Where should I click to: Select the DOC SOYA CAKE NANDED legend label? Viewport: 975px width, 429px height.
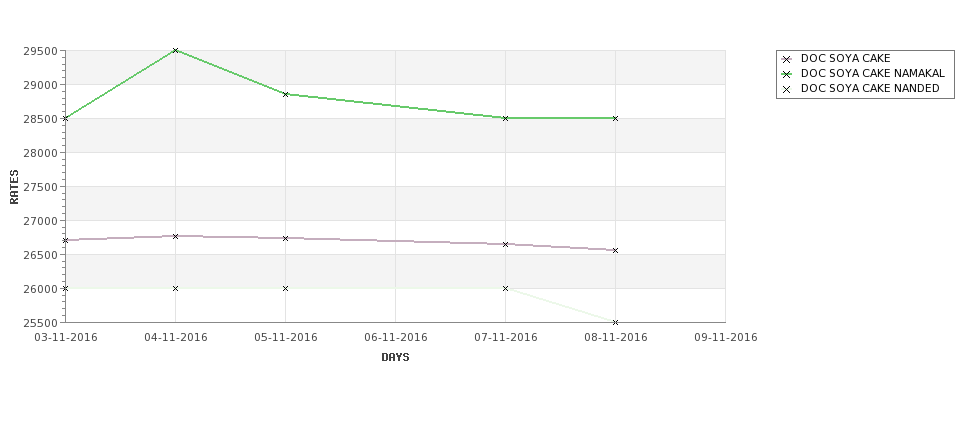(x=870, y=88)
